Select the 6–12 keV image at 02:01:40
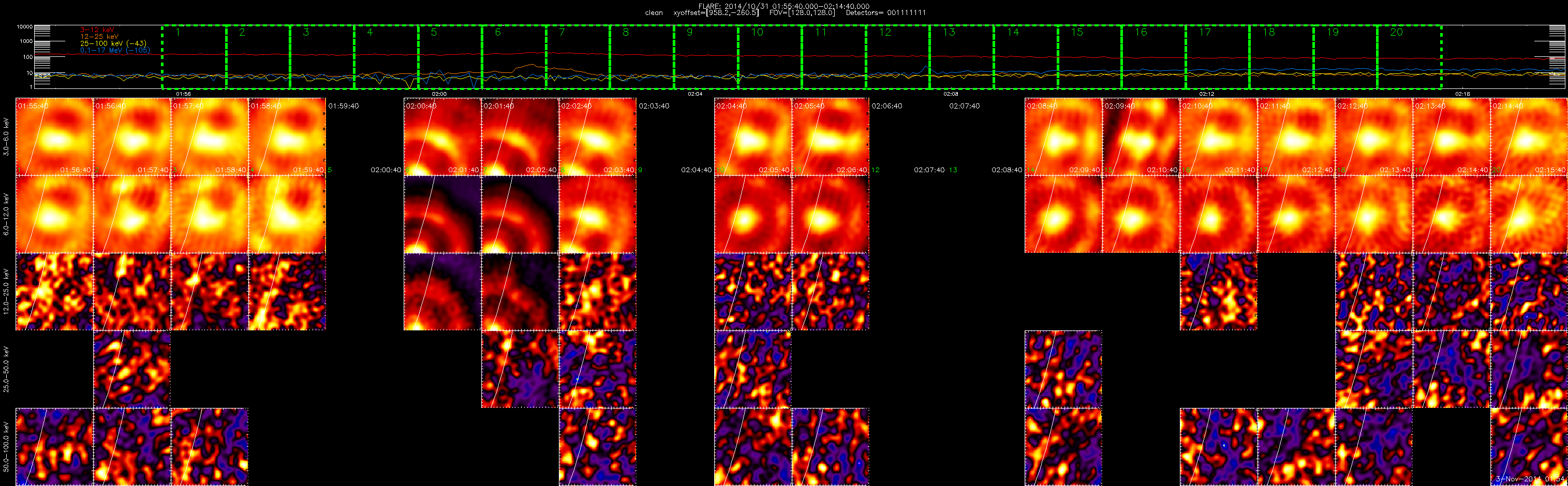 [x=520, y=214]
